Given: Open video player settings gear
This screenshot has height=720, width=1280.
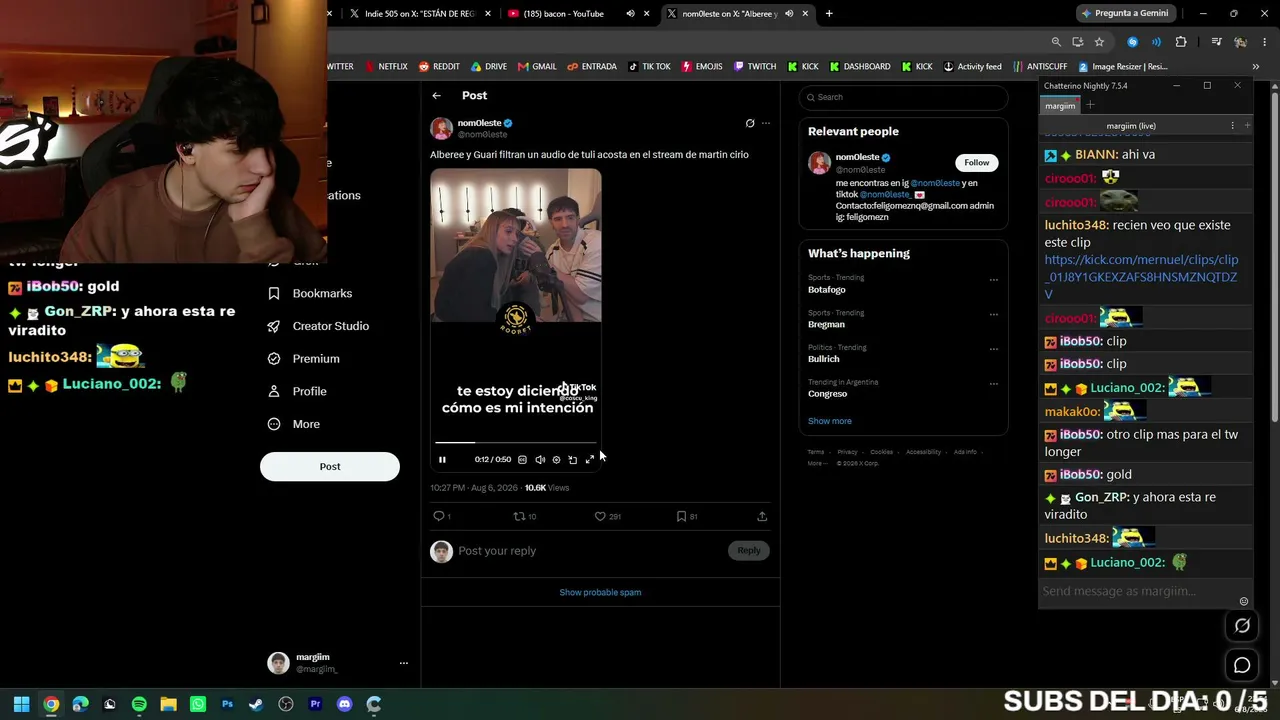Looking at the screenshot, I should [556, 460].
